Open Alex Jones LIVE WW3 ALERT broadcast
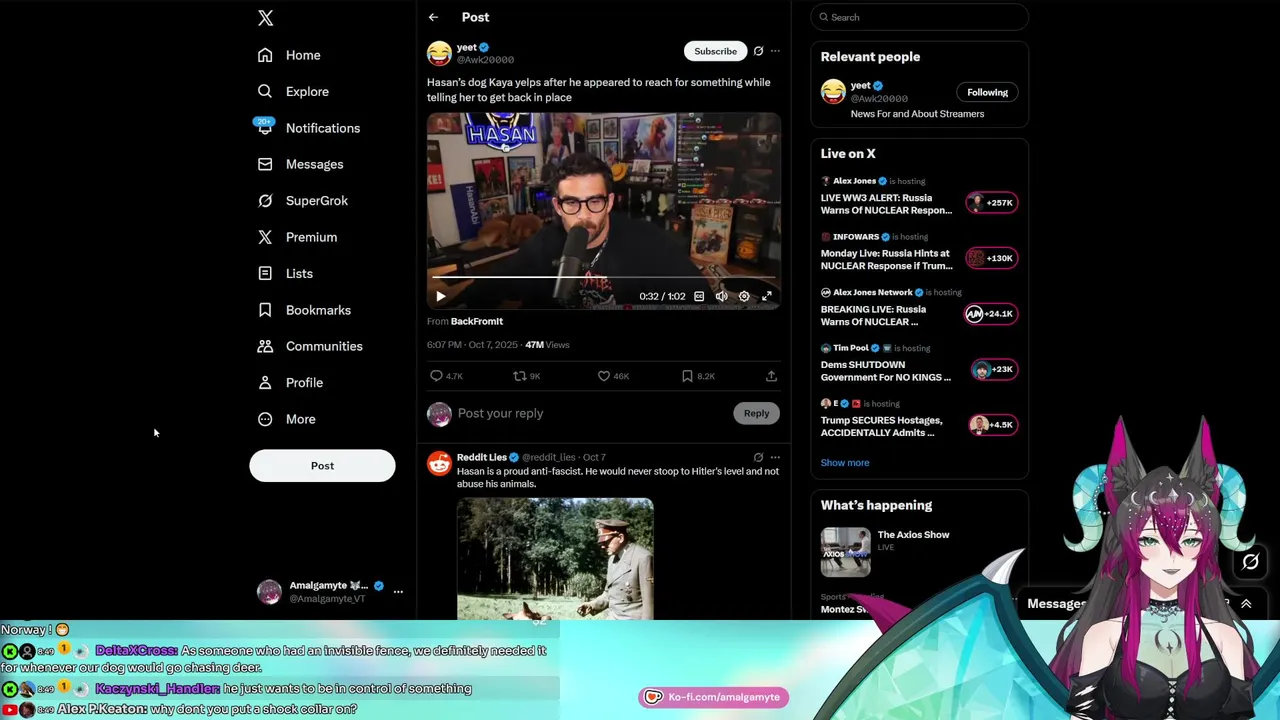This screenshot has height=720, width=1280. (x=886, y=204)
